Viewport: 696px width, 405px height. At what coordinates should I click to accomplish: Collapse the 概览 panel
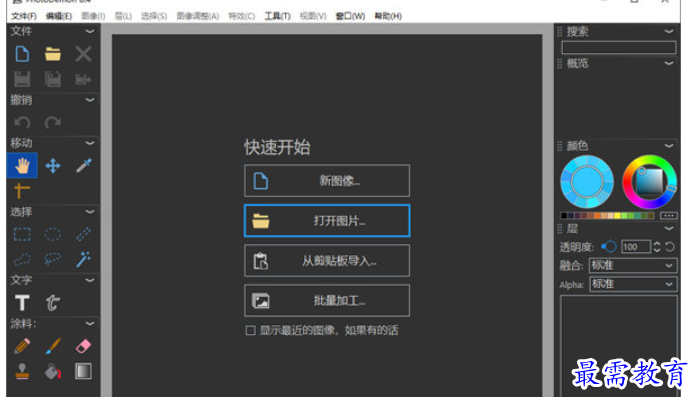tap(668, 64)
